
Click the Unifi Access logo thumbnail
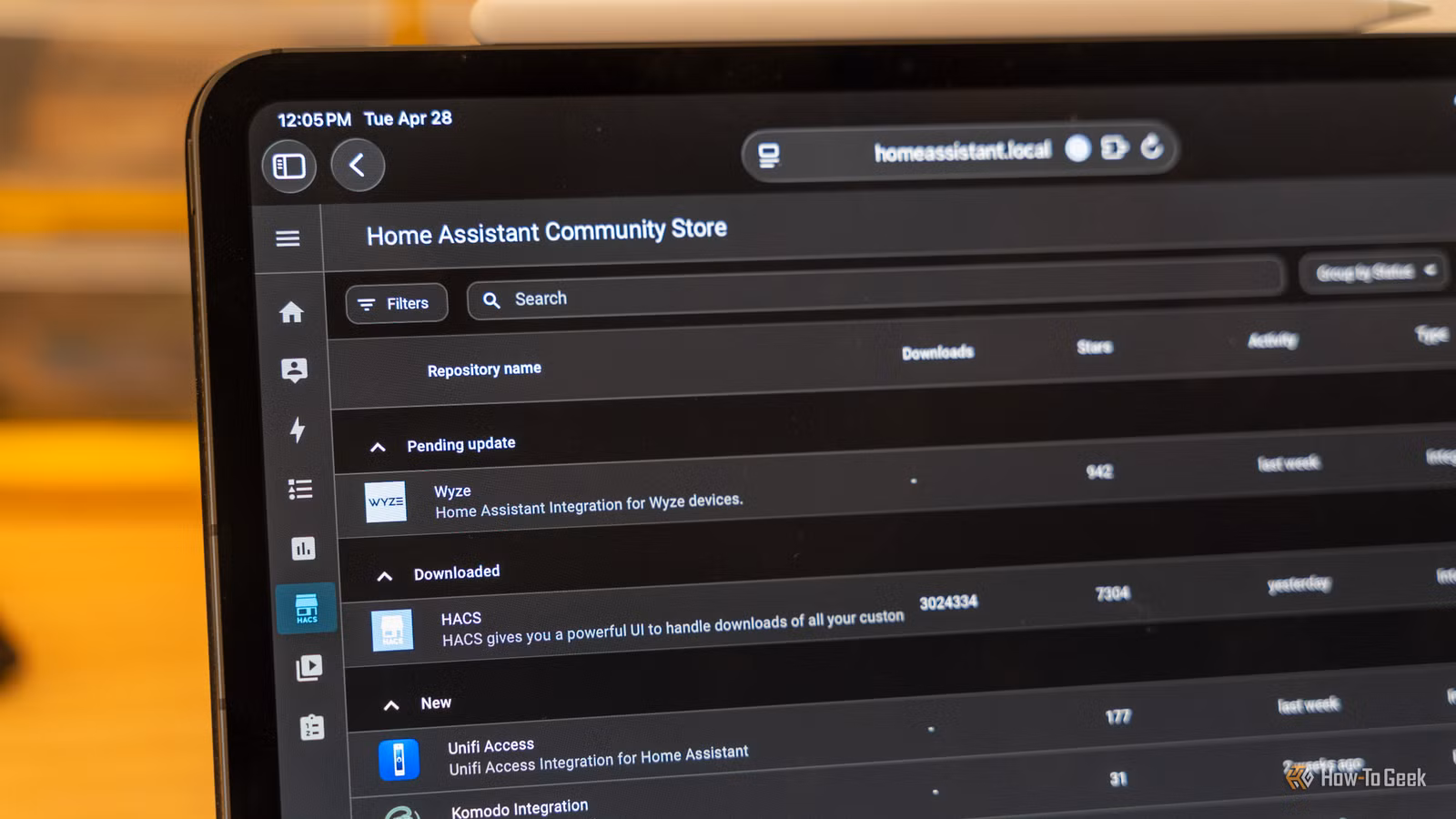click(399, 759)
